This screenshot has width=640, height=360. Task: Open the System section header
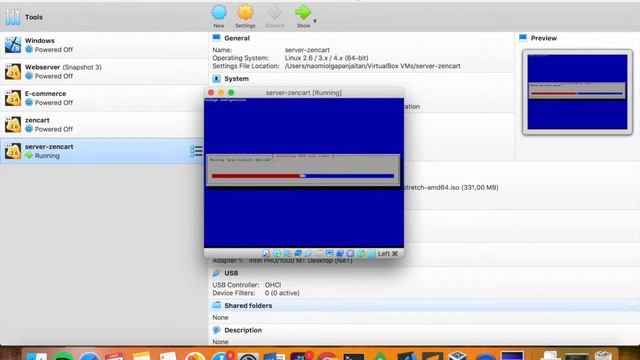point(236,78)
